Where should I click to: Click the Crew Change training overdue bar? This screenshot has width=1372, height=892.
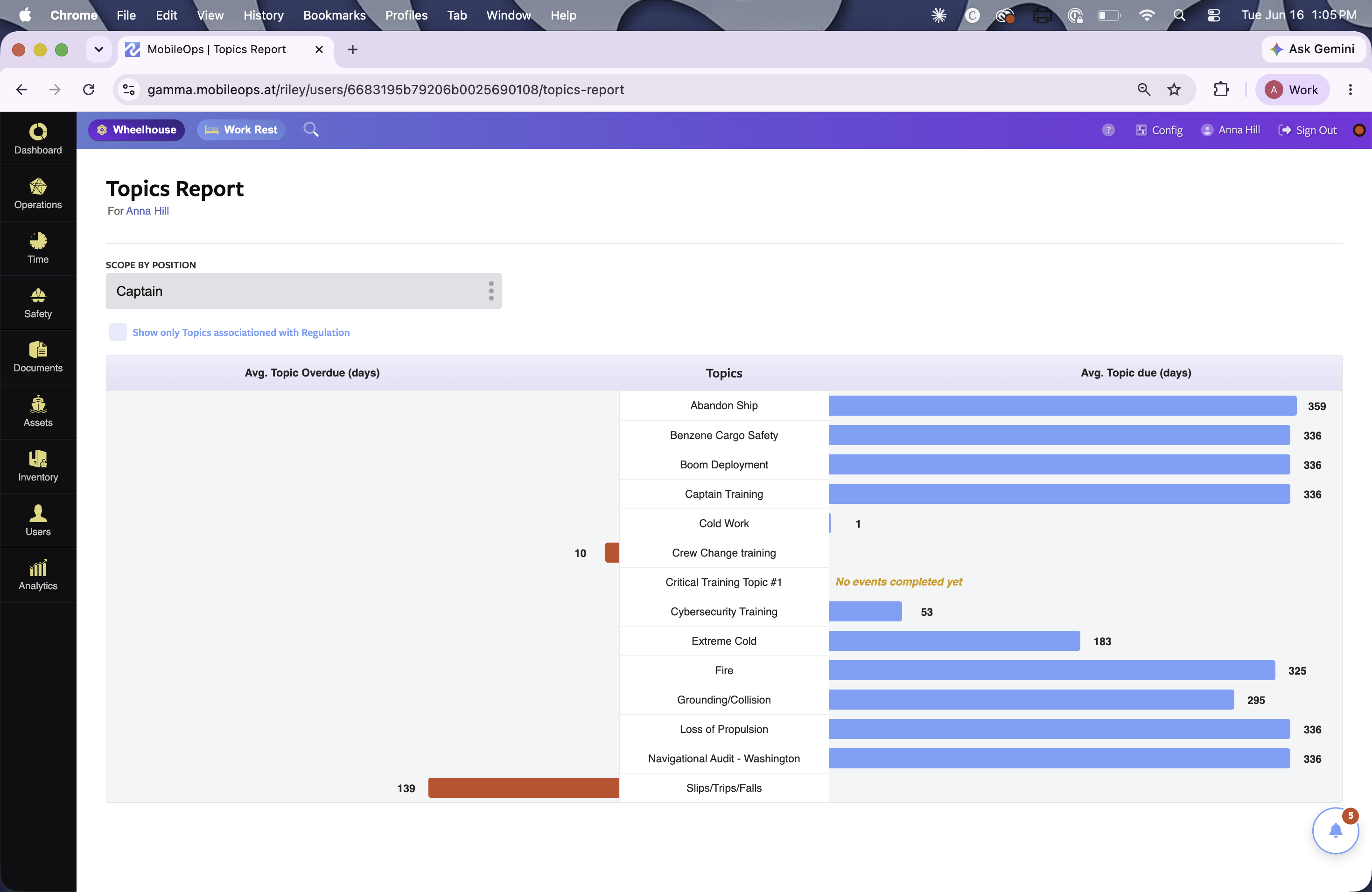[x=612, y=553]
